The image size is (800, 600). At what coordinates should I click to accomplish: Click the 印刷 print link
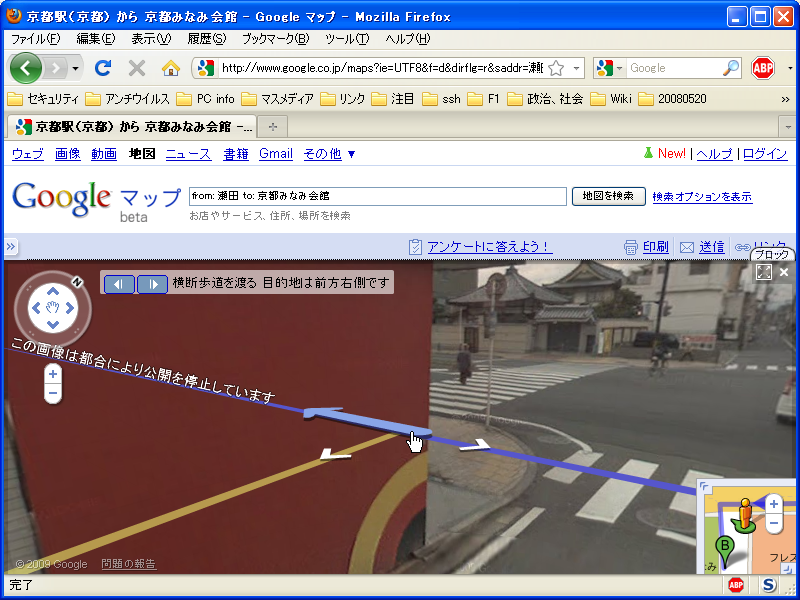(656, 247)
